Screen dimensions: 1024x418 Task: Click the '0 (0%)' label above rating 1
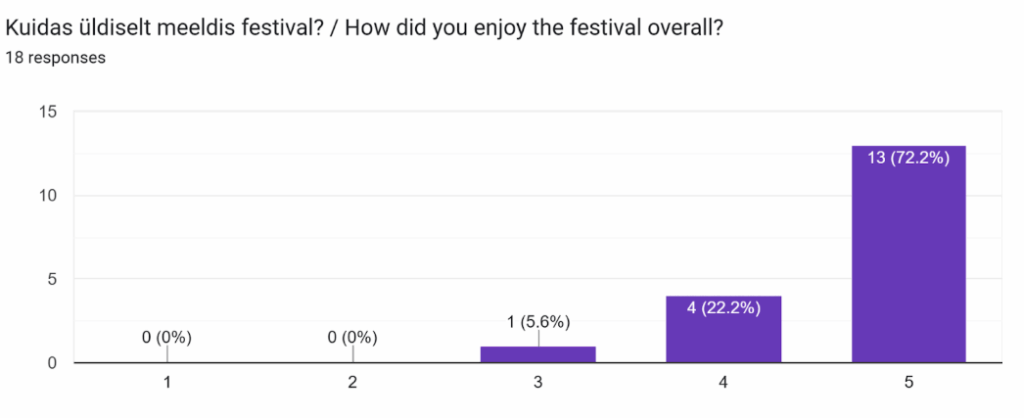167,338
